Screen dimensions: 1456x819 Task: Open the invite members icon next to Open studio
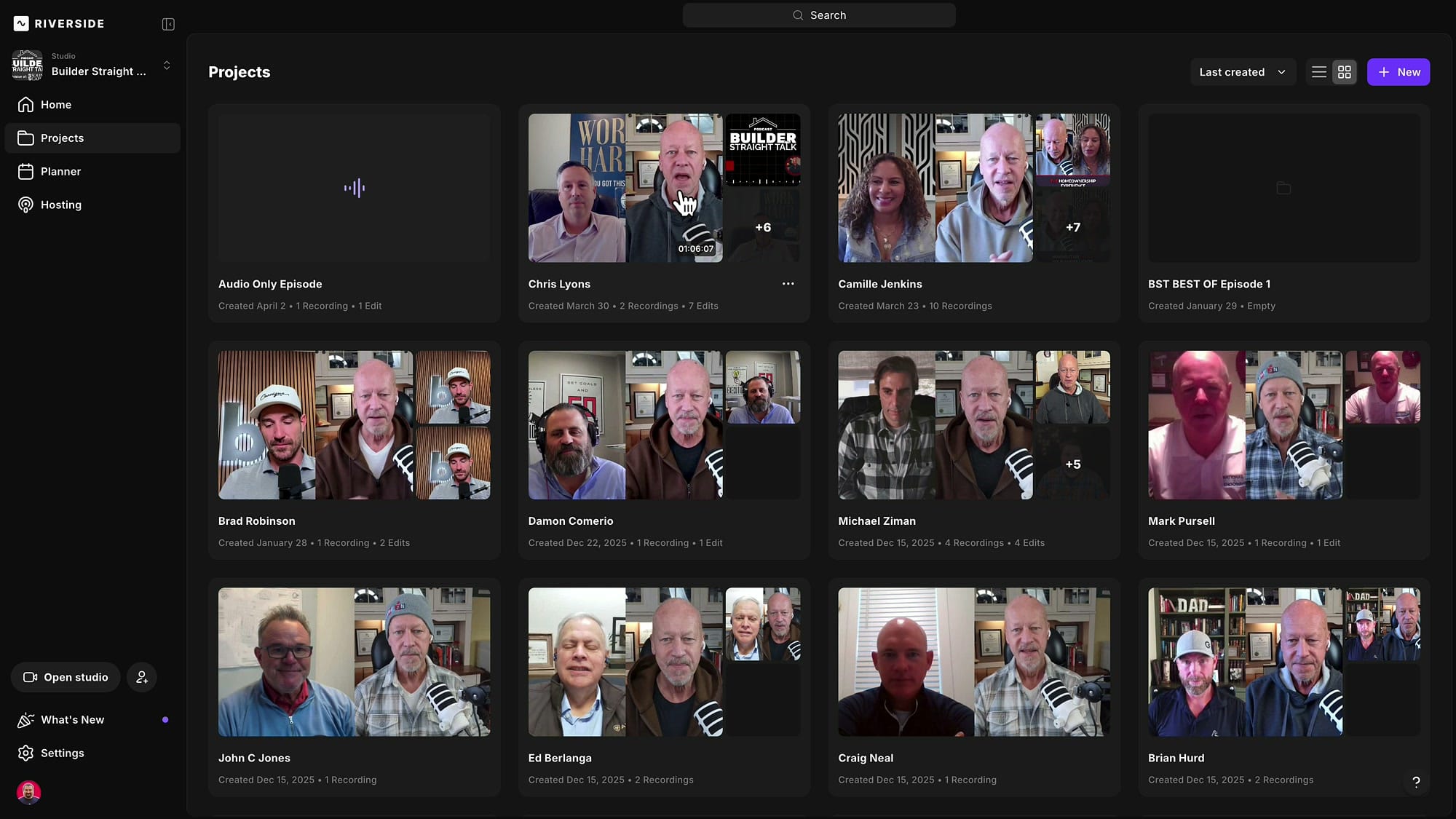point(142,677)
